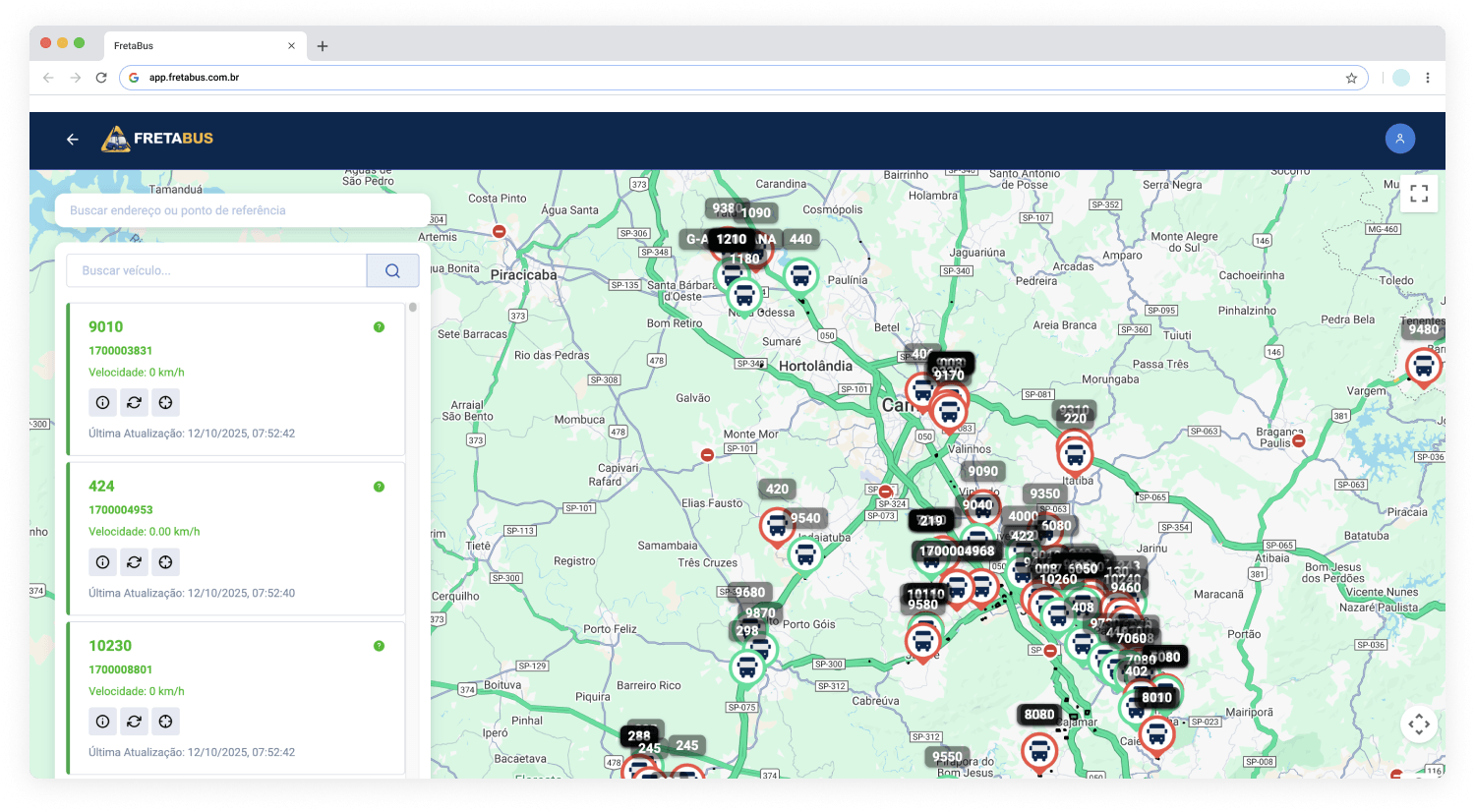Locate vehicle 10230 on the map
Screen dimensions: 1475x812
tap(165, 722)
